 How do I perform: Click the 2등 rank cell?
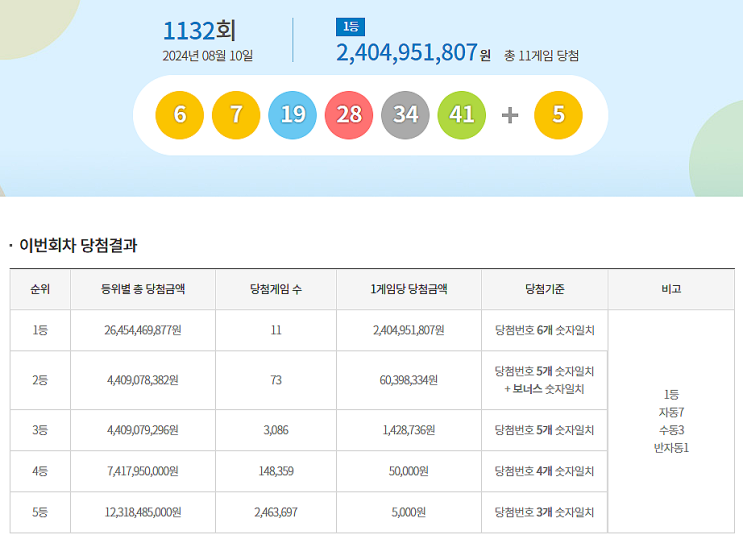(40, 380)
